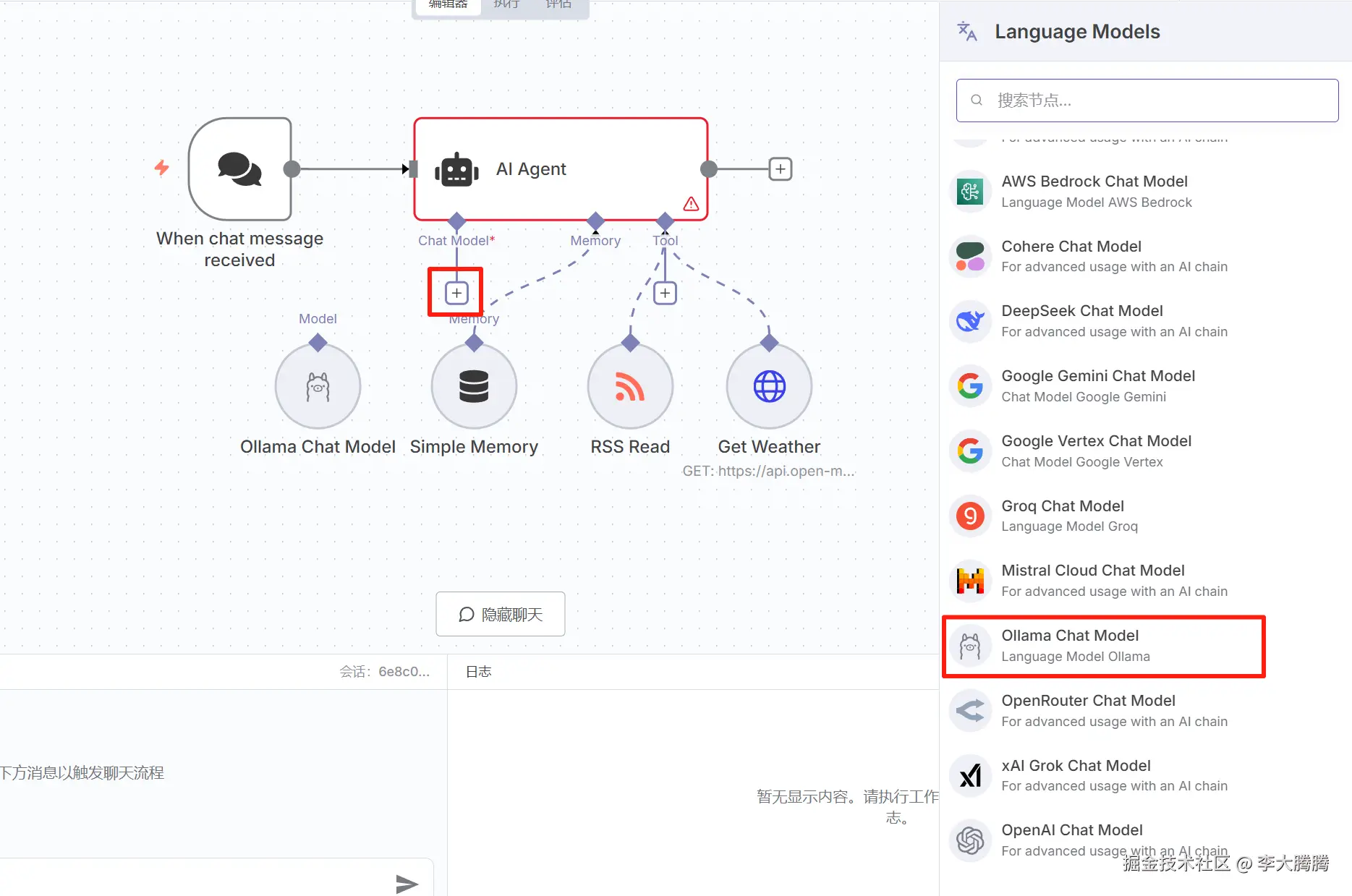1352x896 pixels.
Task: Click the plus under Chat Model connector
Action: click(x=456, y=293)
